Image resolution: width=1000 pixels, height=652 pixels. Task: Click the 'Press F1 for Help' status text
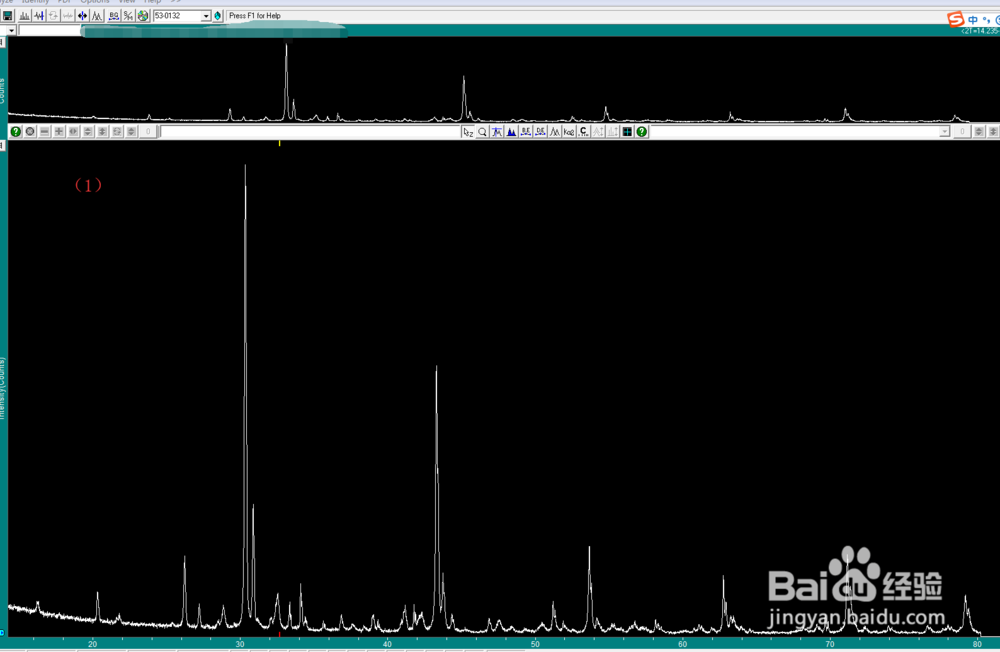point(254,16)
